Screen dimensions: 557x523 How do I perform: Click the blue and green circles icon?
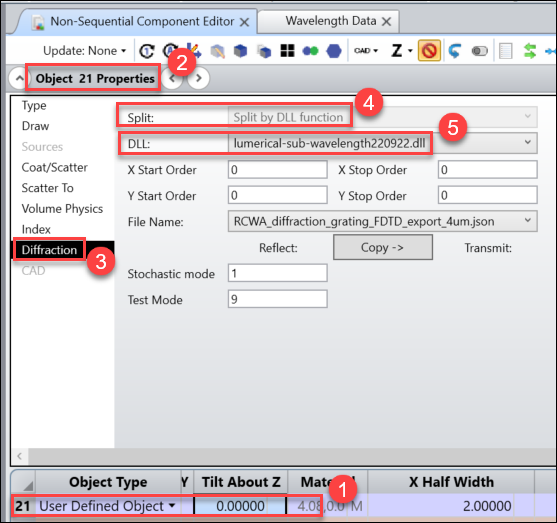tap(310, 51)
